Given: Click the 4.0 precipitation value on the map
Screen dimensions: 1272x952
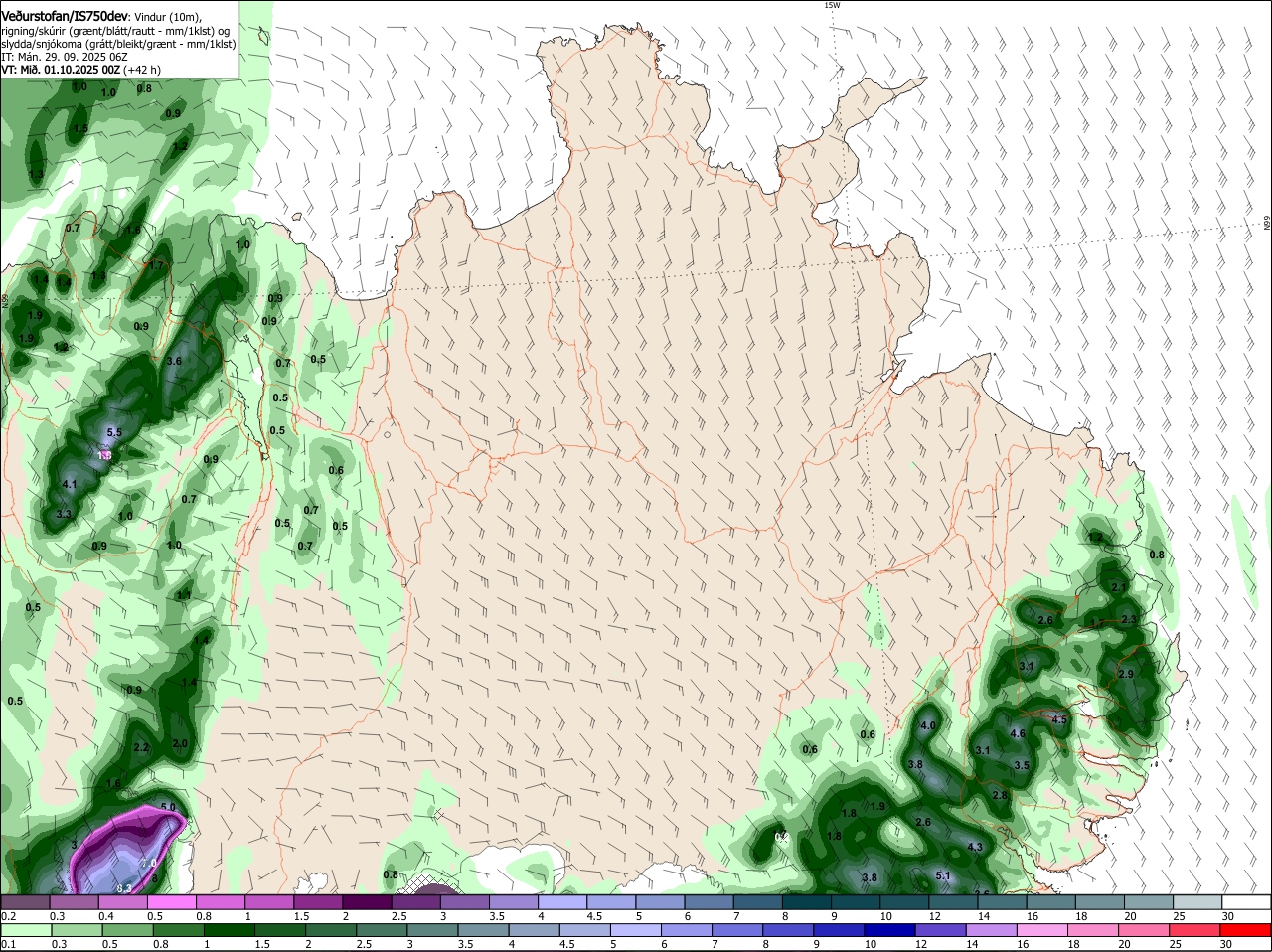Looking at the screenshot, I should pyautogui.click(x=929, y=726).
